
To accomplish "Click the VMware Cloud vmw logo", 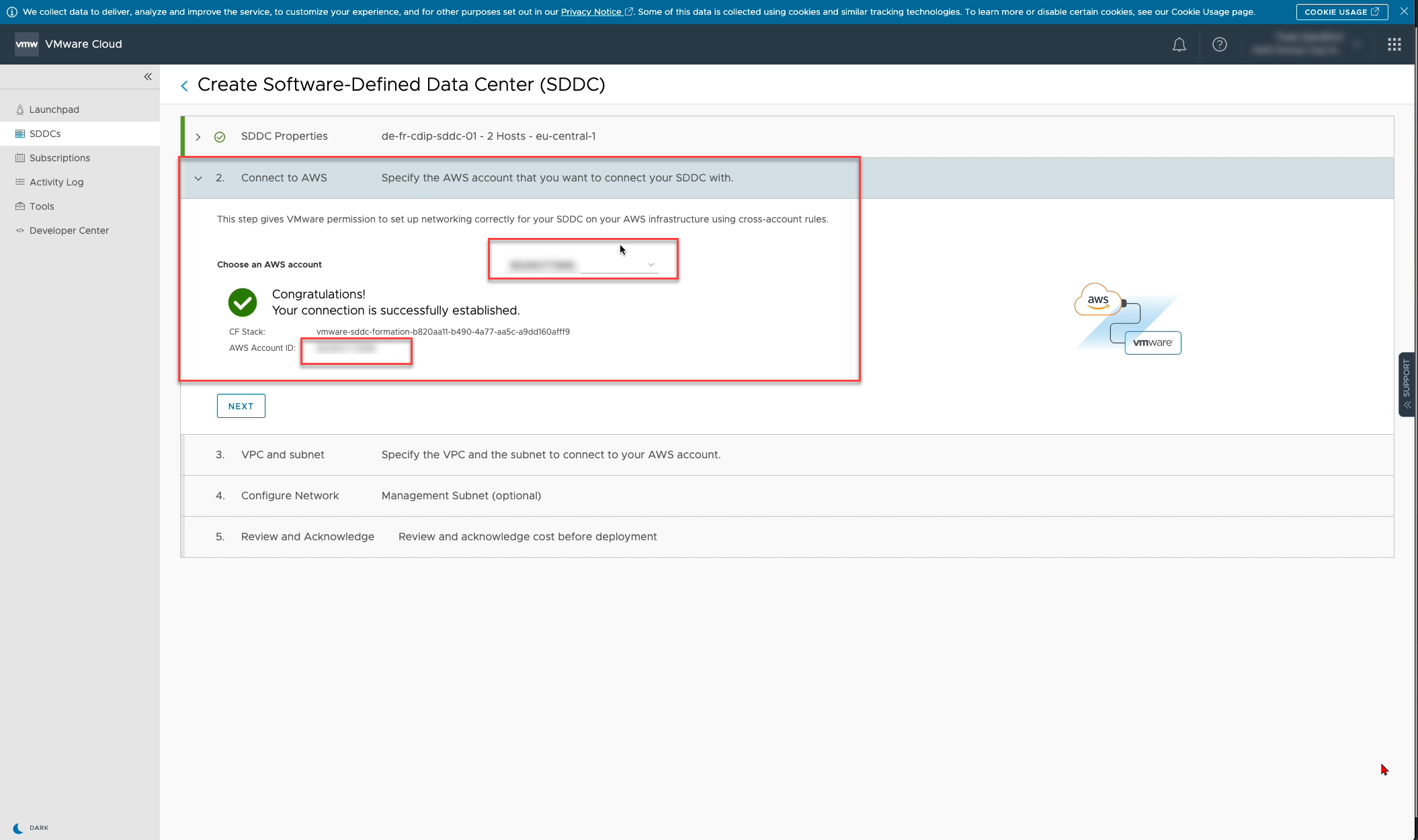I will [x=27, y=44].
